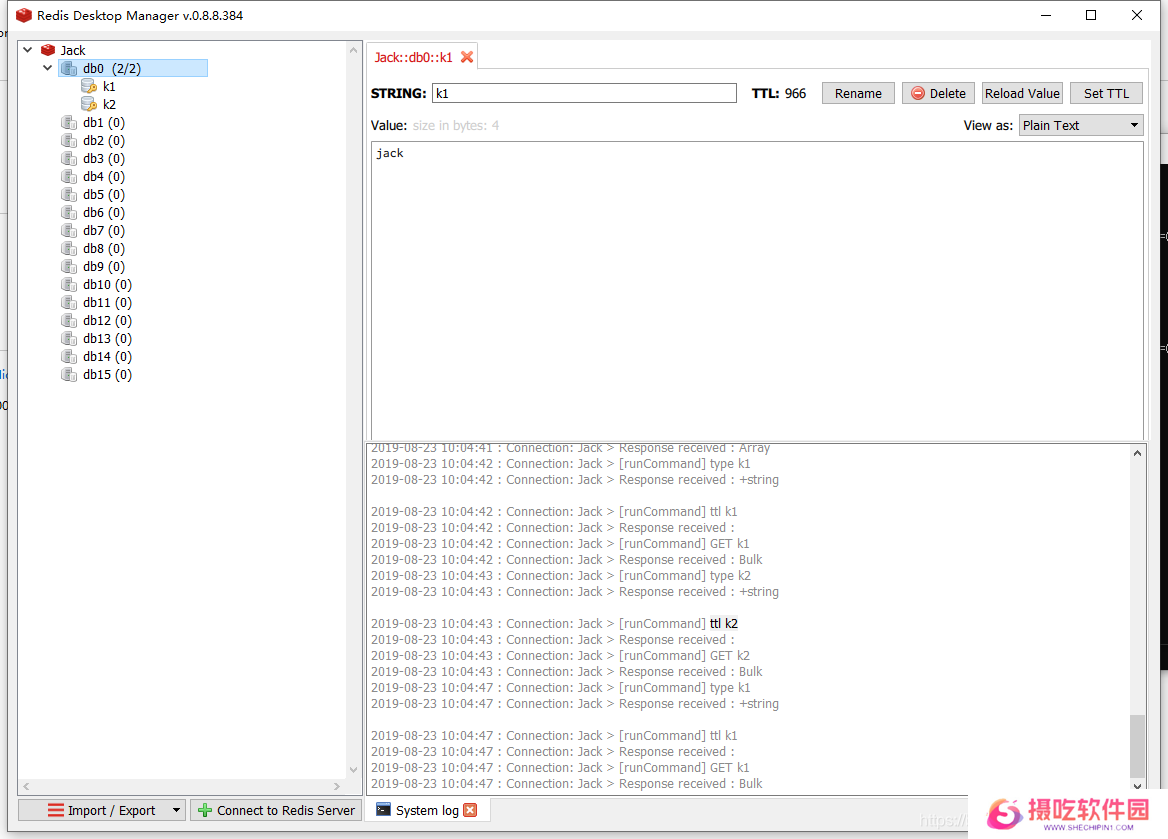Click the highlighted 'ttl k2' log text
Screen dimensions: 1168x839
click(x=723, y=624)
